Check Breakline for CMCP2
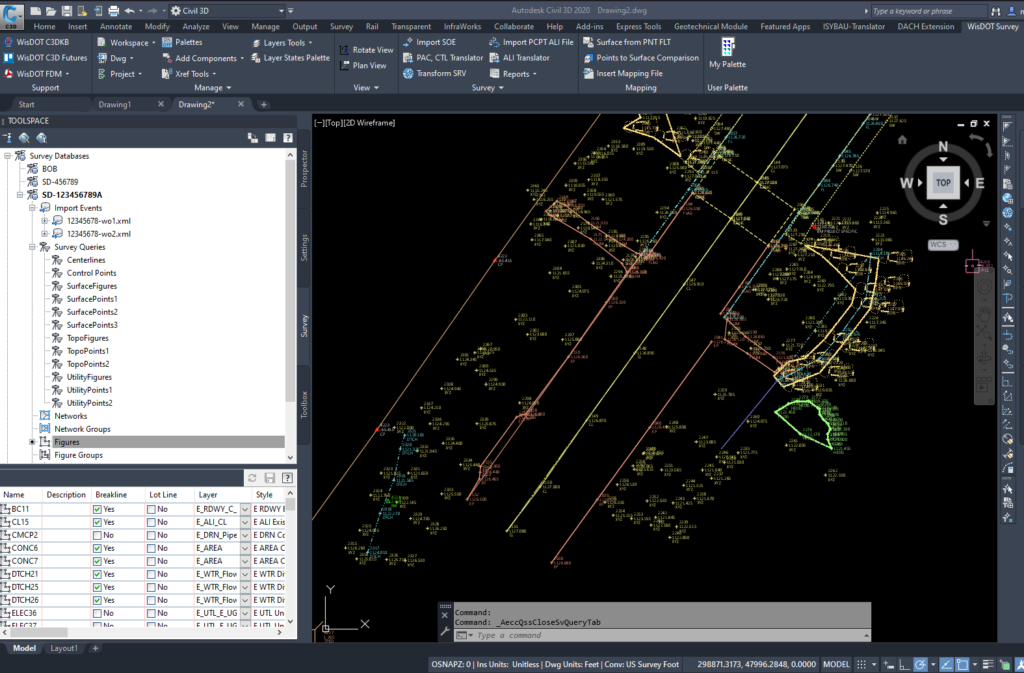Screen dimensions: 1024x673 coord(97,535)
